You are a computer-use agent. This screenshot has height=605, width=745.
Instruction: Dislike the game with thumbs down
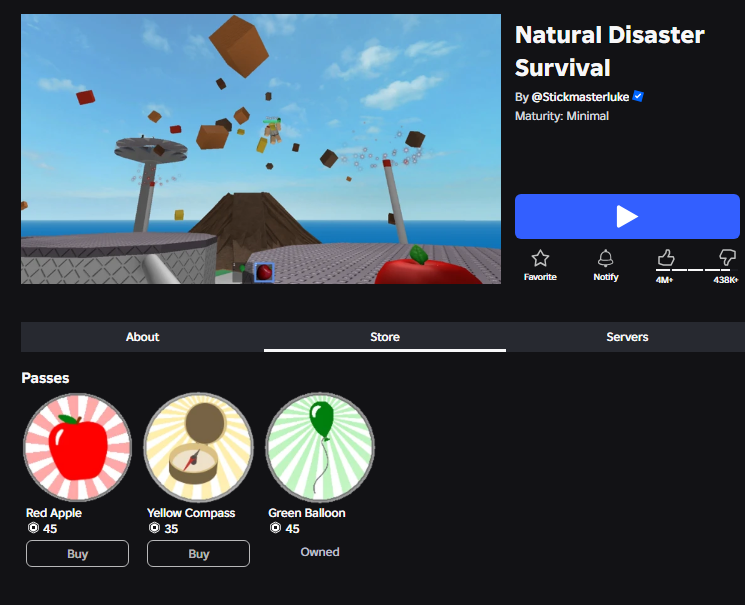727,257
